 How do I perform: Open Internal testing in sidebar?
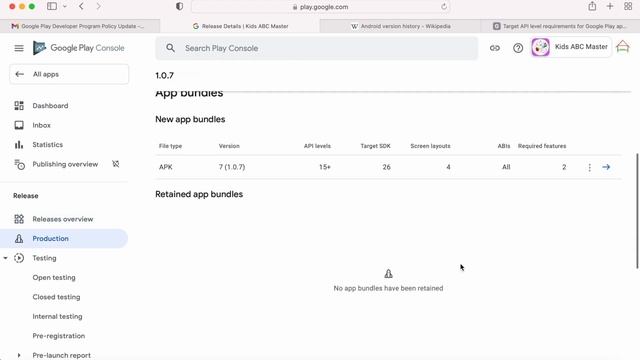[57, 316]
